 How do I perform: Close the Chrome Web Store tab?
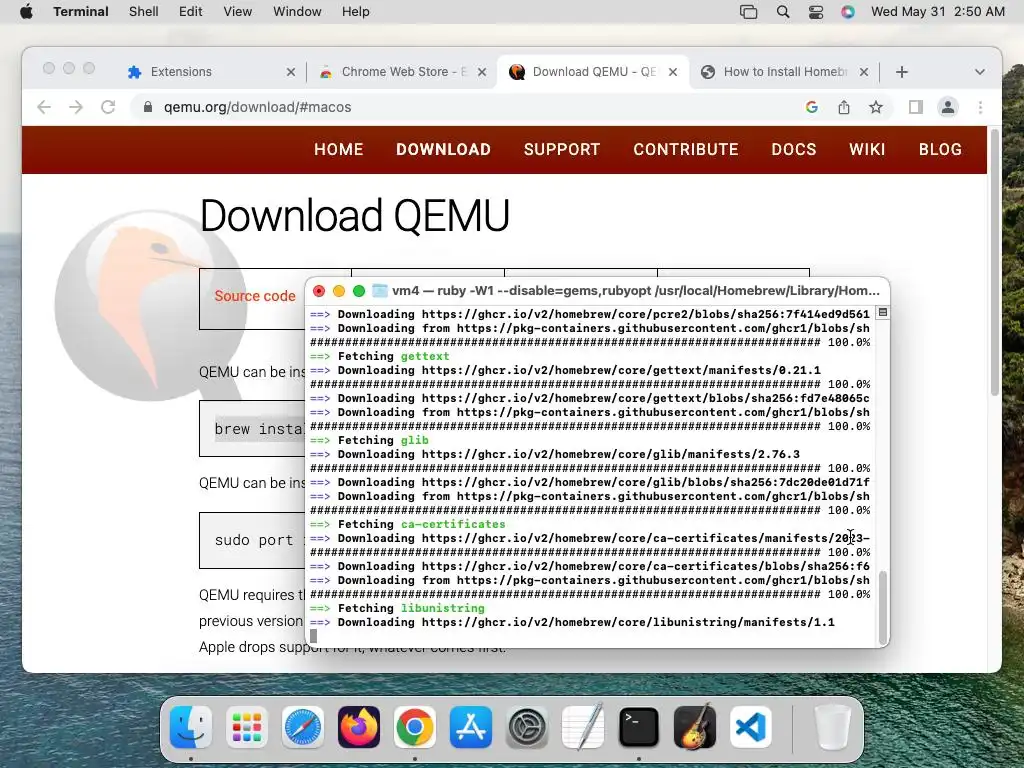[482, 72]
